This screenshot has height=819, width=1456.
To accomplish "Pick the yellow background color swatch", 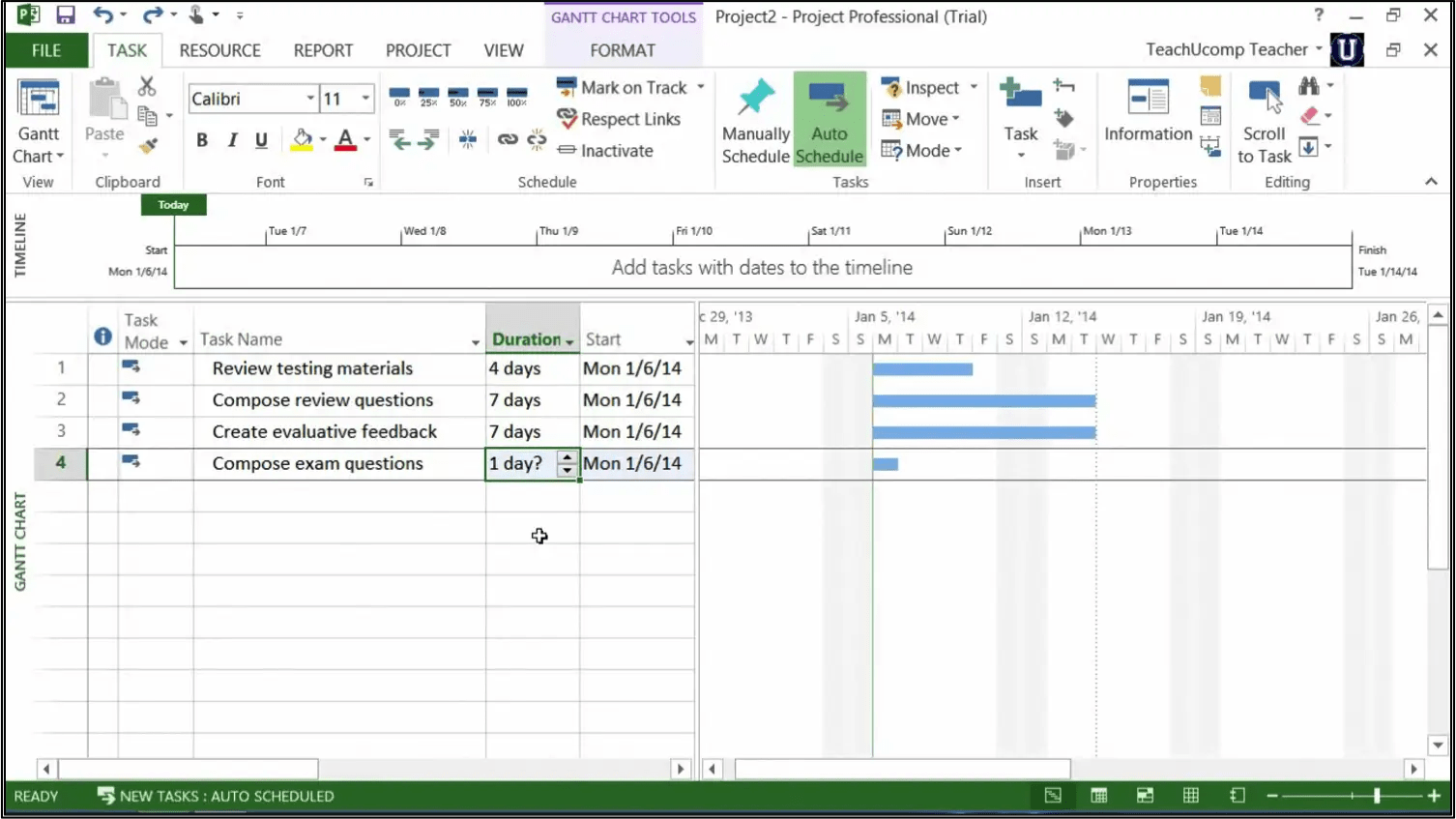I will [302, 140].
